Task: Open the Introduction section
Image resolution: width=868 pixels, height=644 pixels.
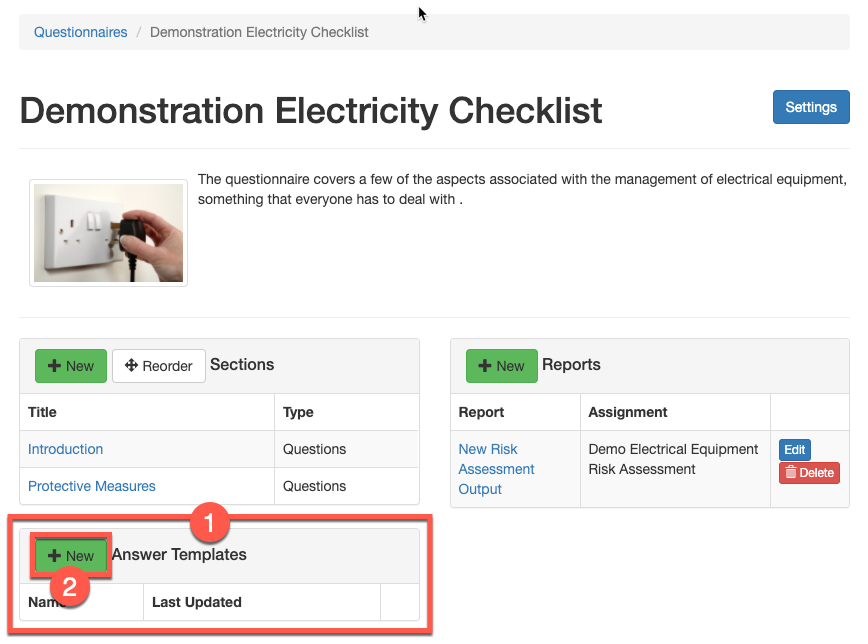Action: pos(65,449)
